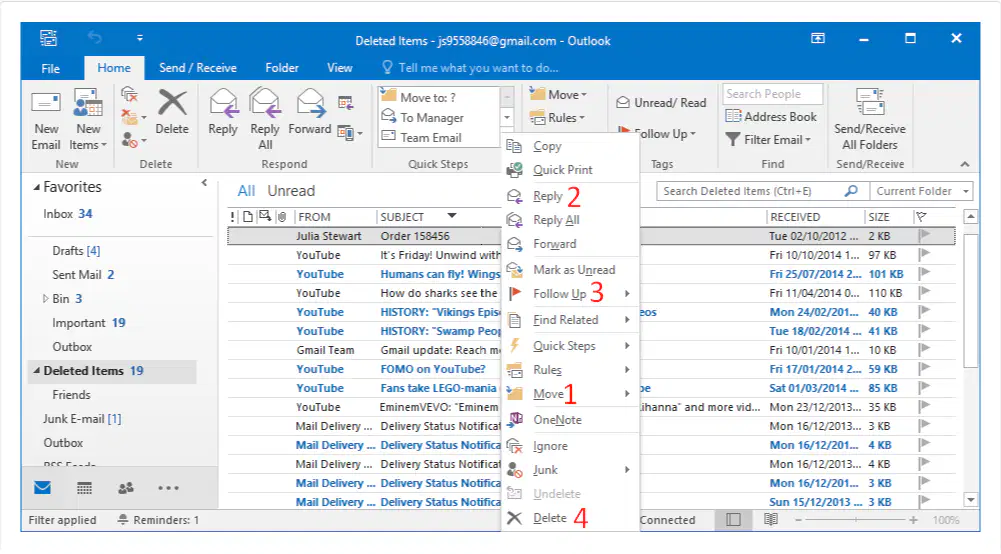Show only Unread messages
This screenshot has height=554, width=1001.
(x=291, y=191)
